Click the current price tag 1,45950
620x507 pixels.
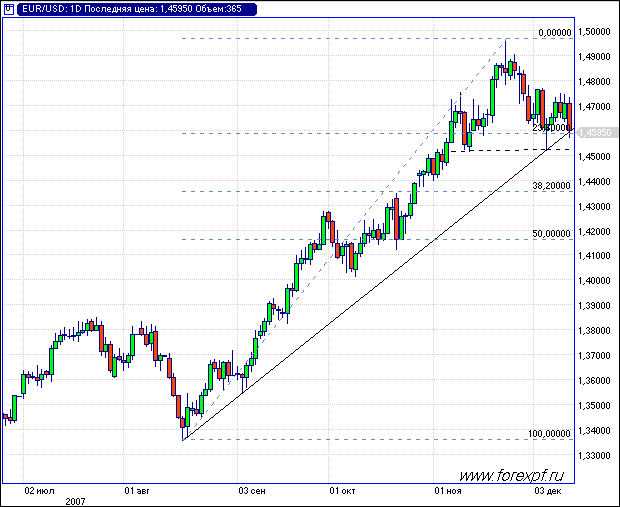(596, 132)
